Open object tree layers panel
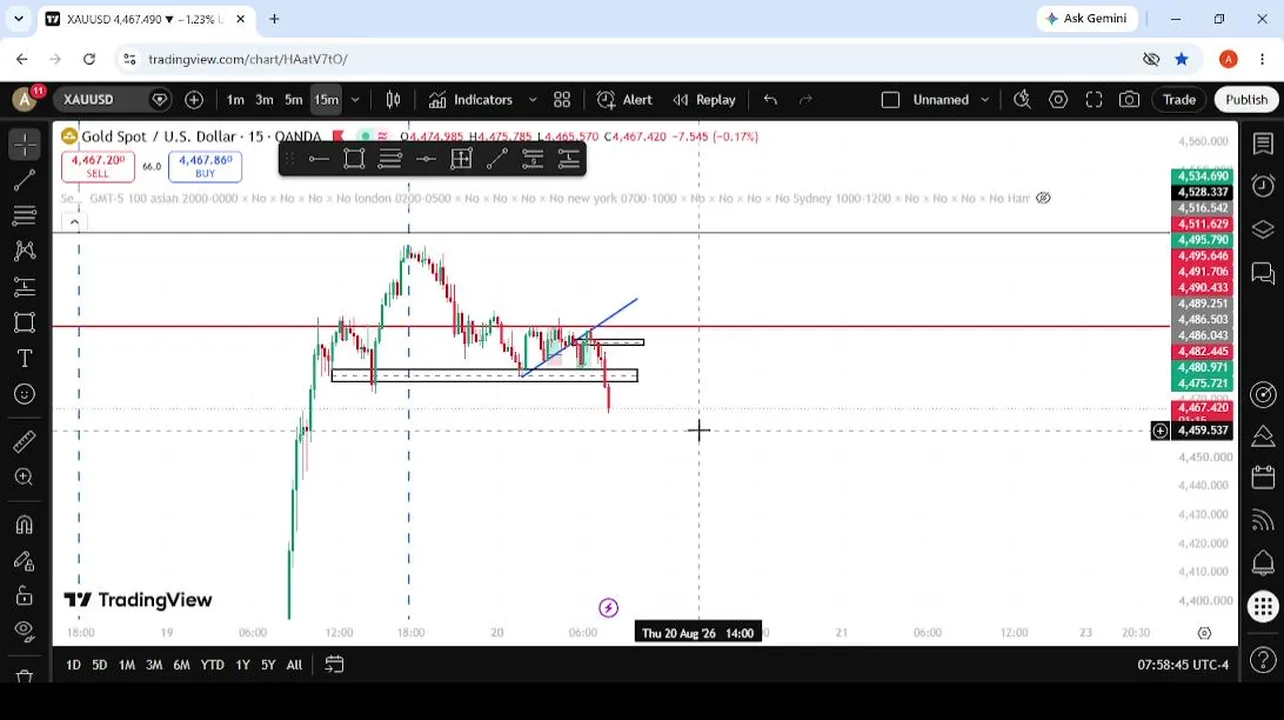Viewport: 1284px width, 720px height. 1263,230
